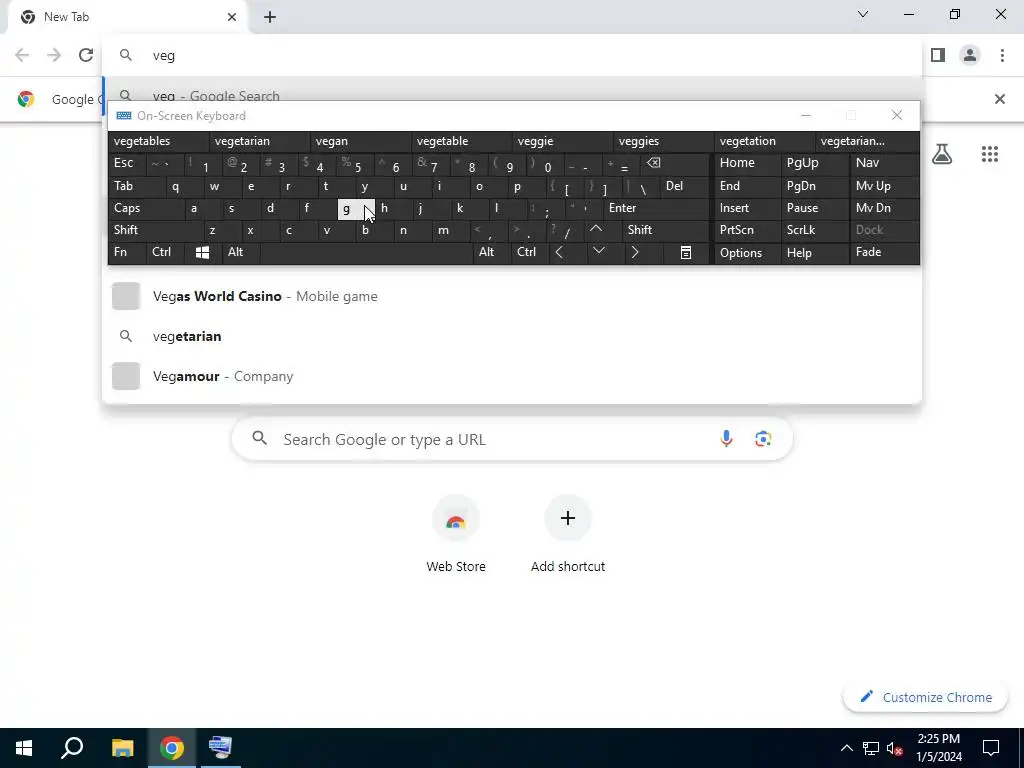Click the spacebar on On-Screen Keyboard
This screenshot has width=1024, height=768.
coord(366,252)
